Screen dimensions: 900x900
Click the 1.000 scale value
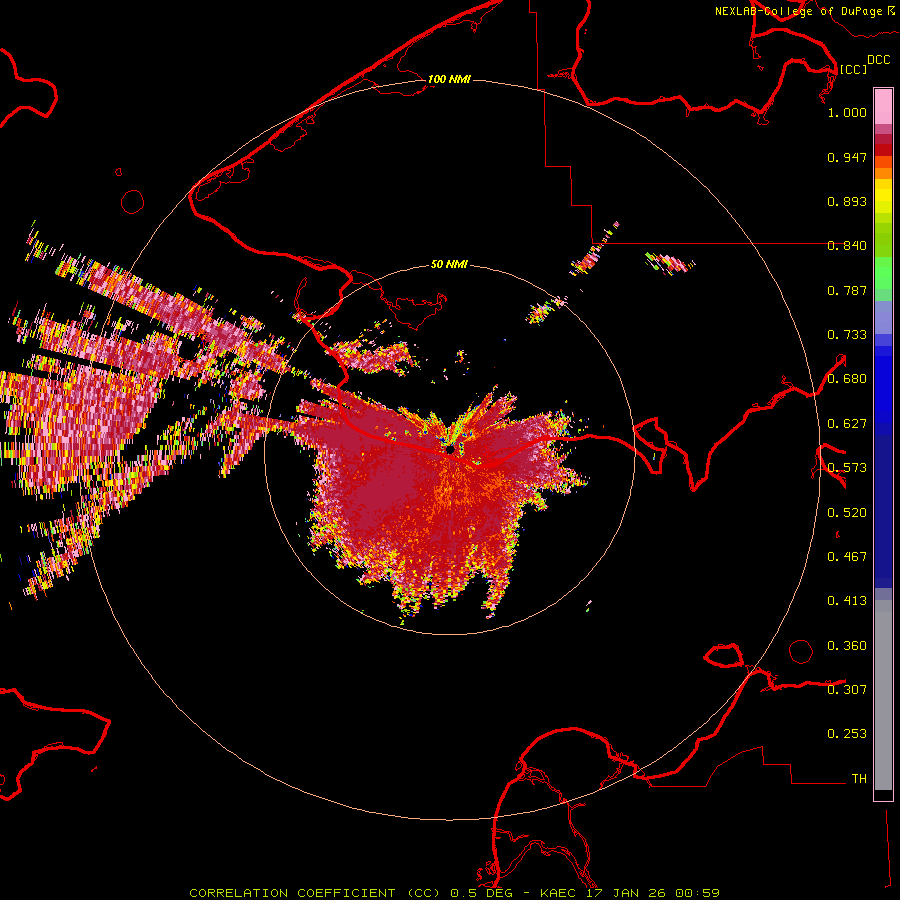pyautogui.click(x=847, y=112)
